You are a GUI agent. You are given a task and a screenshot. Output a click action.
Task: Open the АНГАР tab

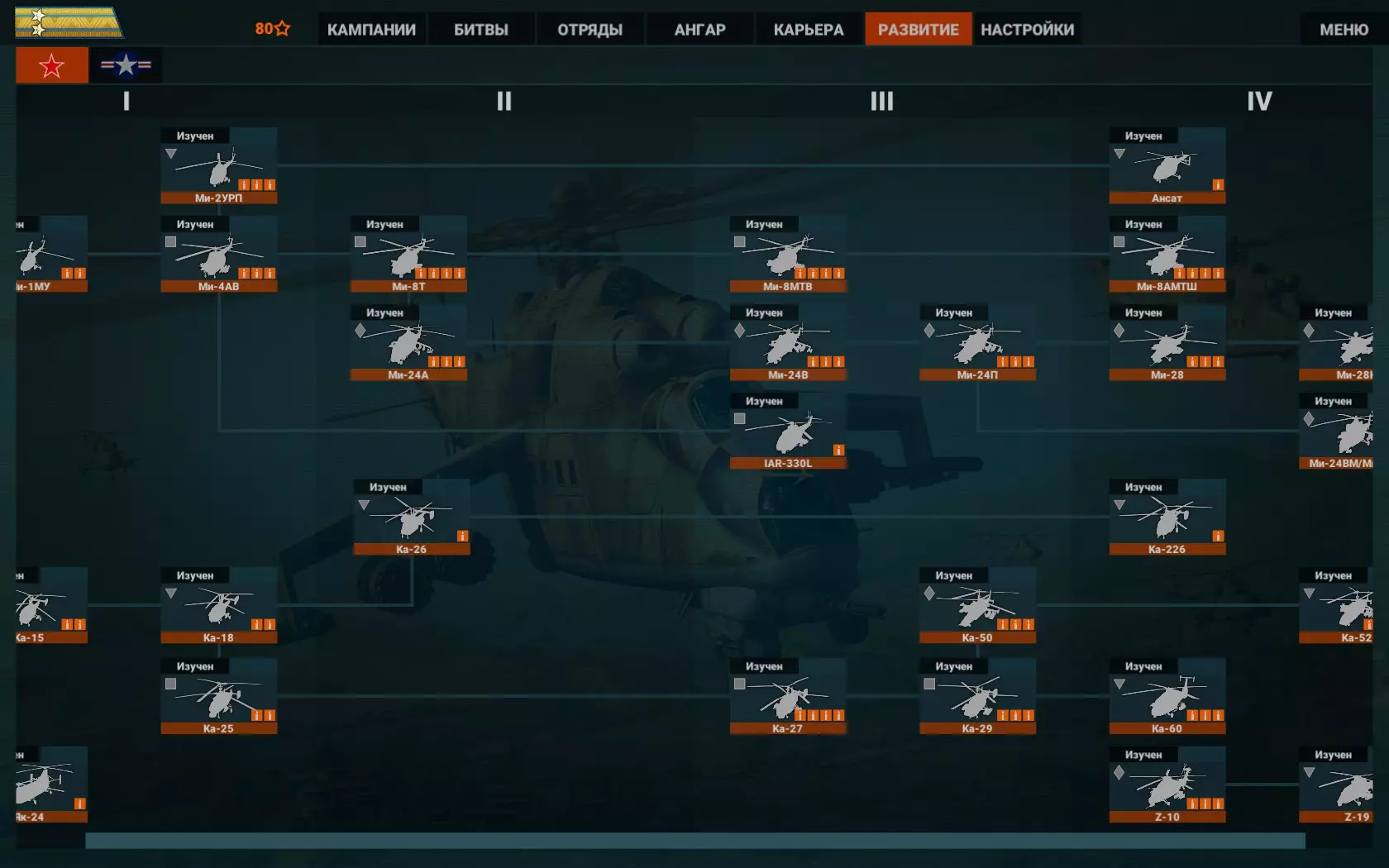tap(699, 30)
